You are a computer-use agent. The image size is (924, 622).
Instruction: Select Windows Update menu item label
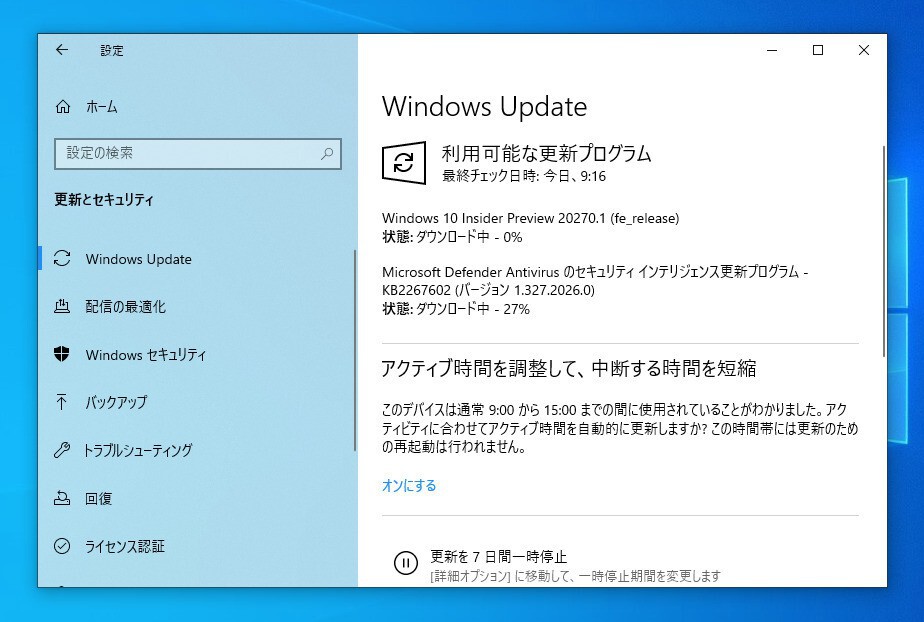click(x=138, y=259)
